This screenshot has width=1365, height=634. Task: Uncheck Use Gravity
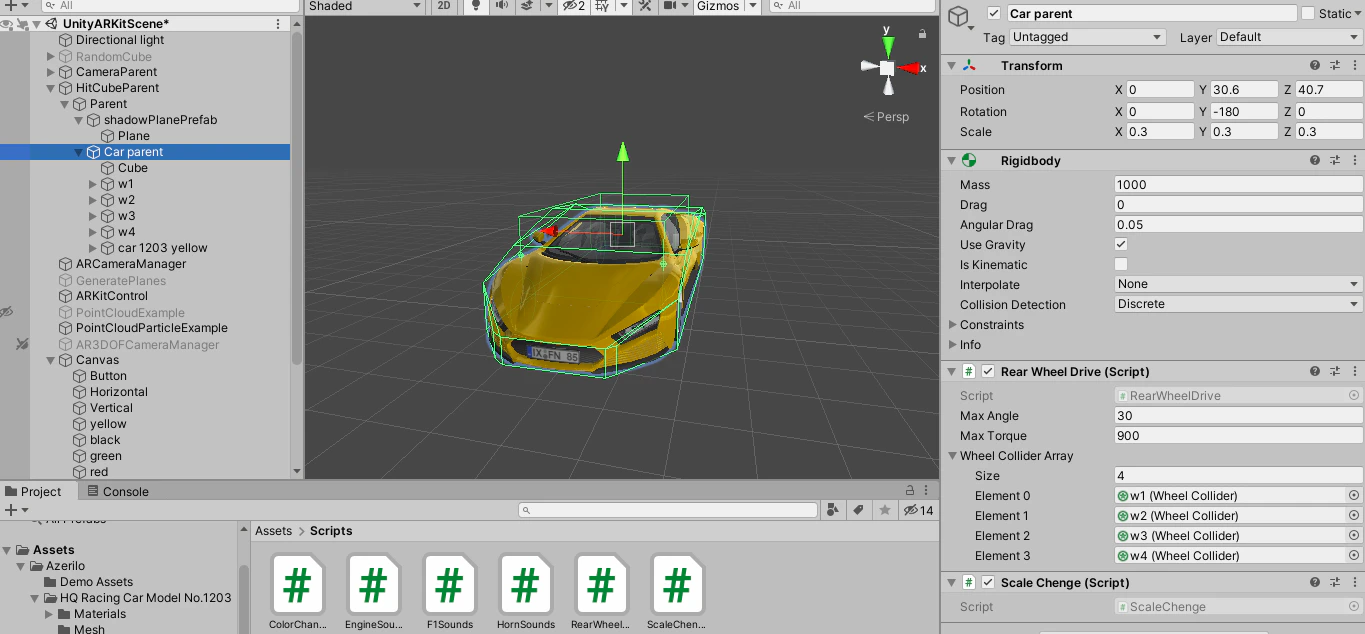pyautogui.click(x=1121, y=245)
